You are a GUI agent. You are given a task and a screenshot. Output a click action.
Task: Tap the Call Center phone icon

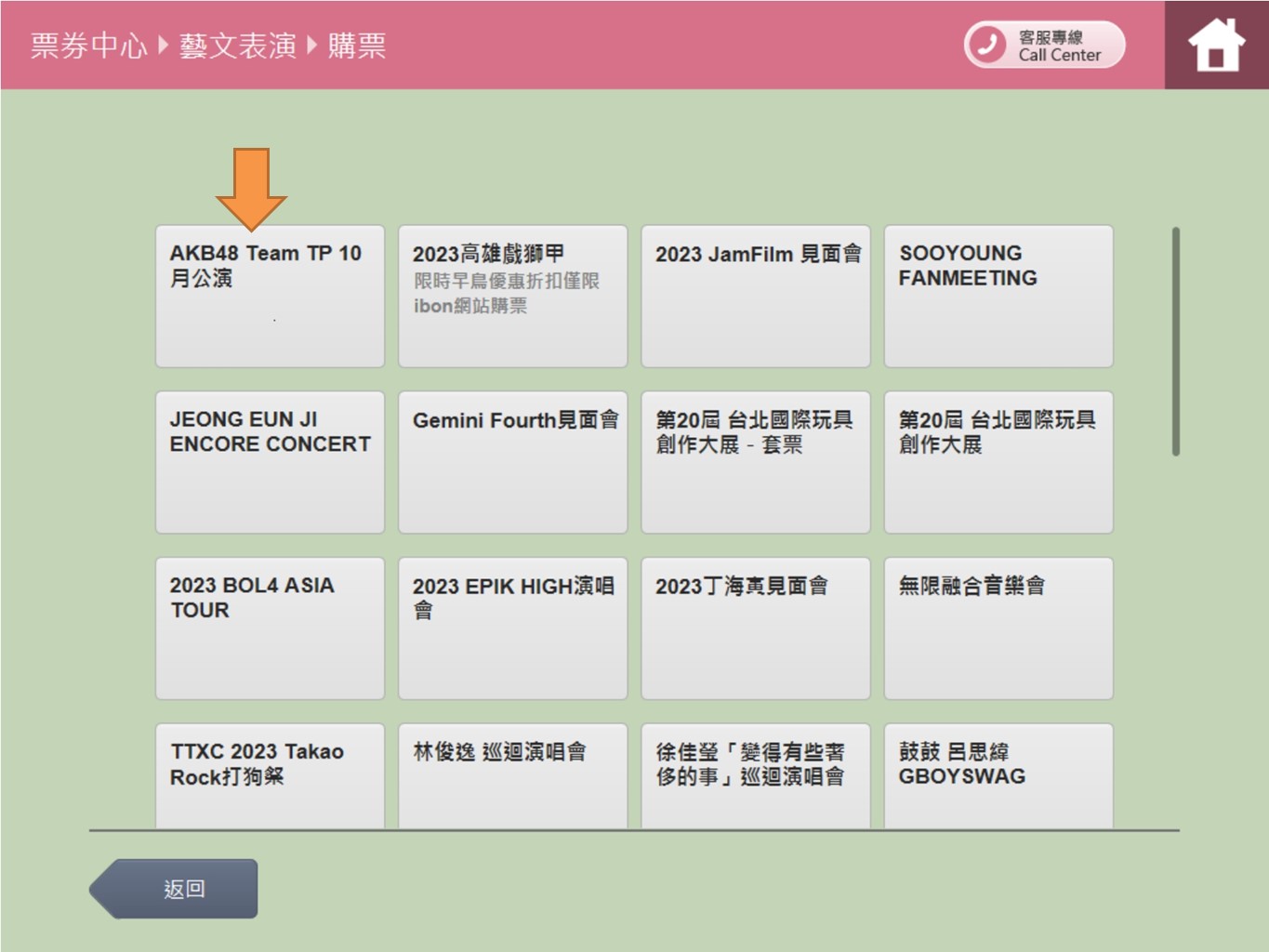point(987,45)
